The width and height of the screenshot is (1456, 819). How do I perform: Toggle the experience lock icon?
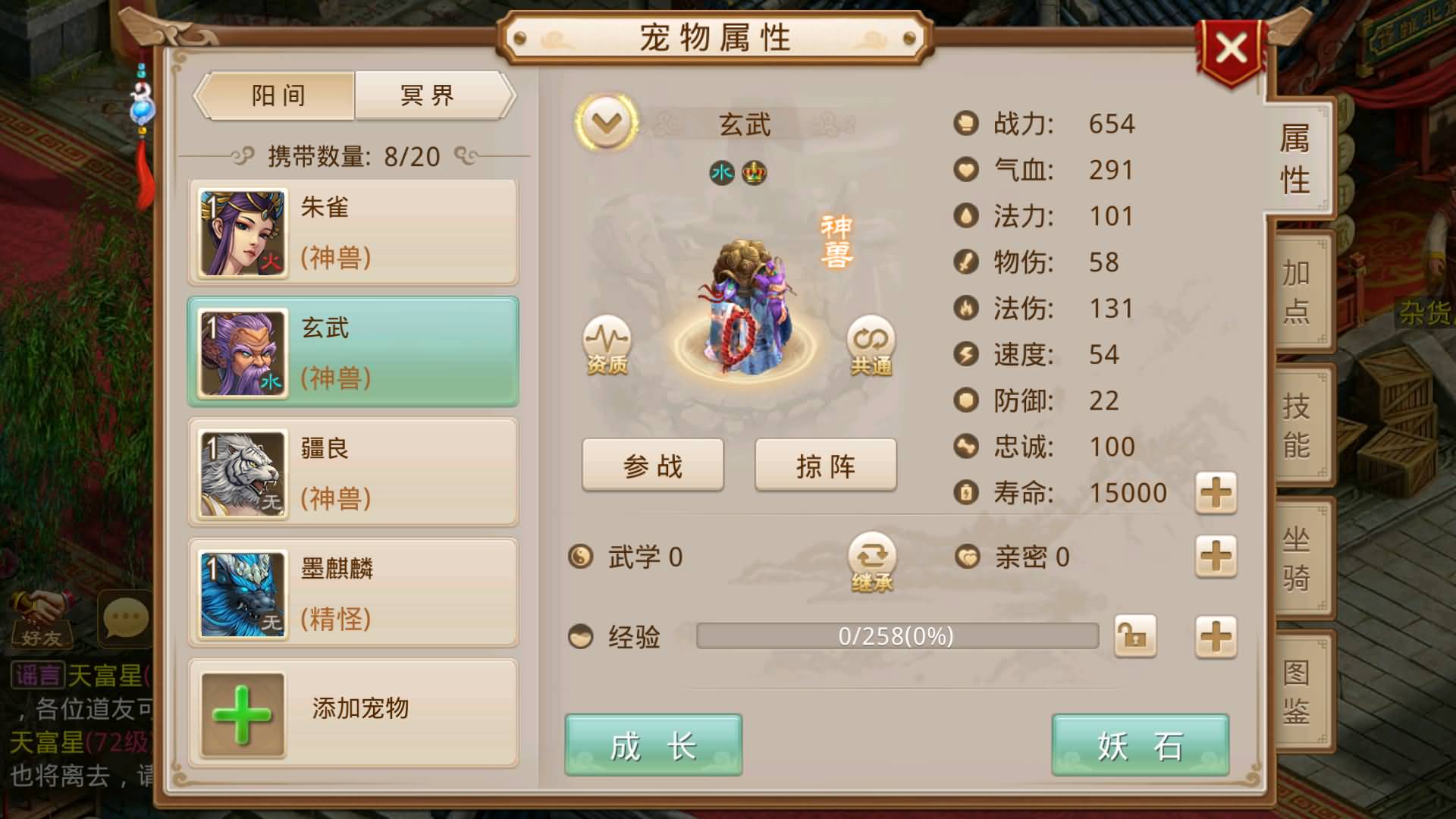(1134, 635)
